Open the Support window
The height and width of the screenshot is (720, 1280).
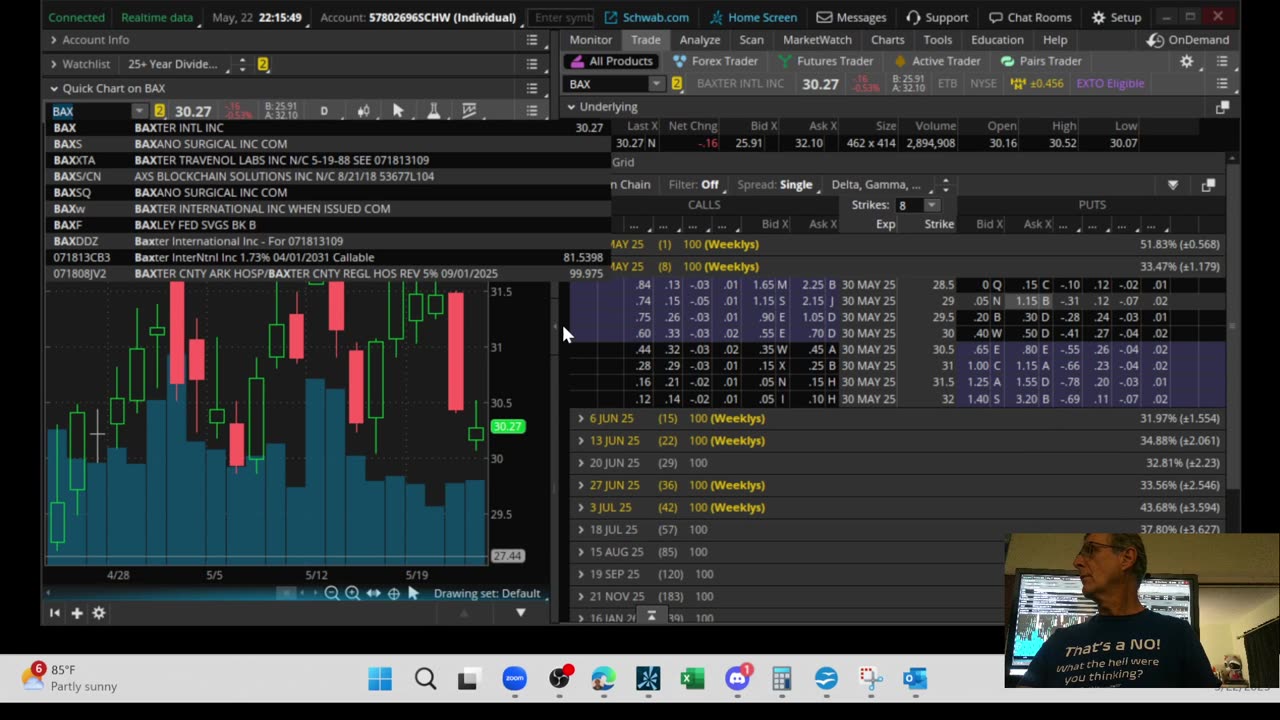[936, 17]
